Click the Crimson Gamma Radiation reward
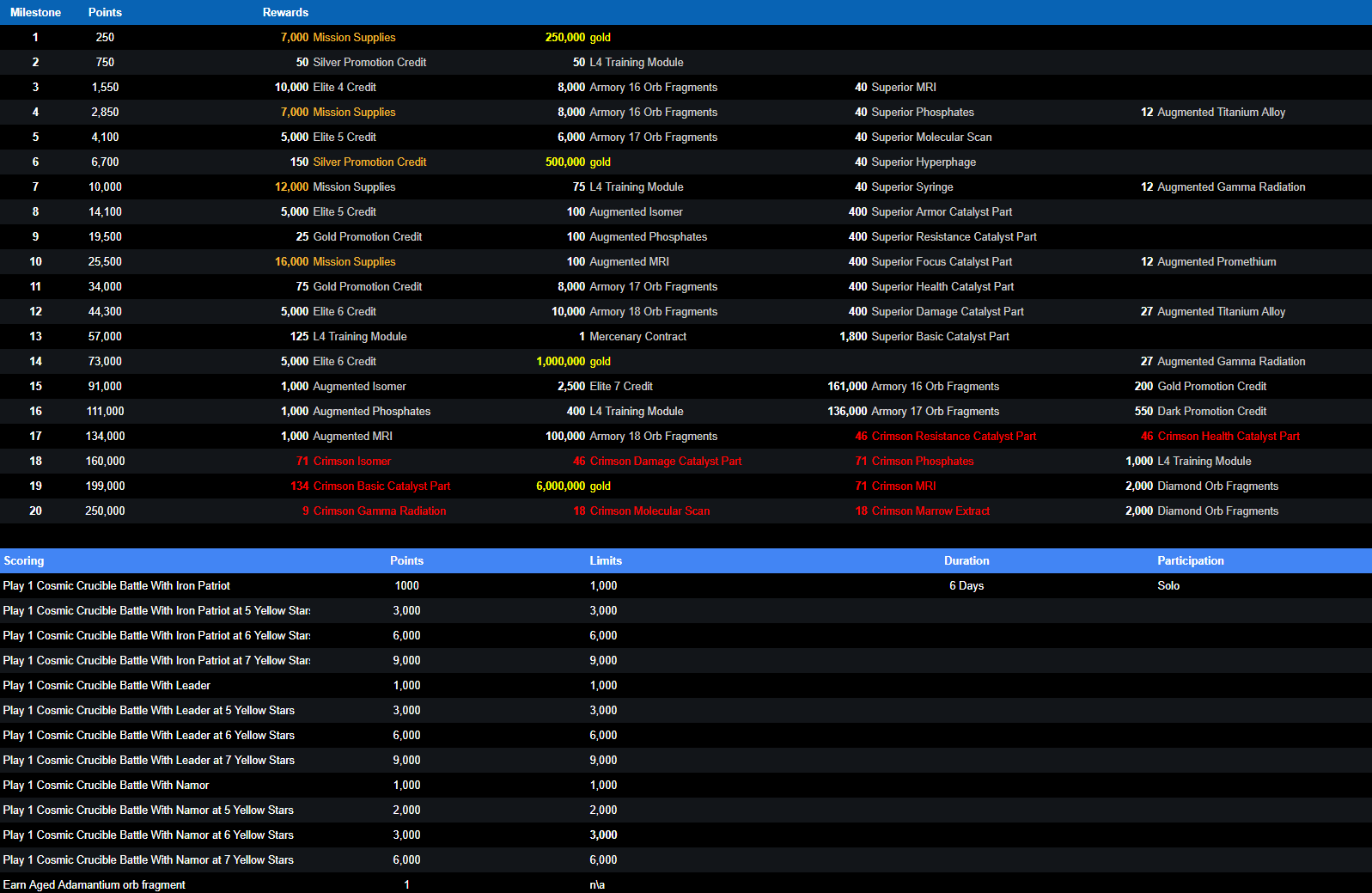 (379, 511)
